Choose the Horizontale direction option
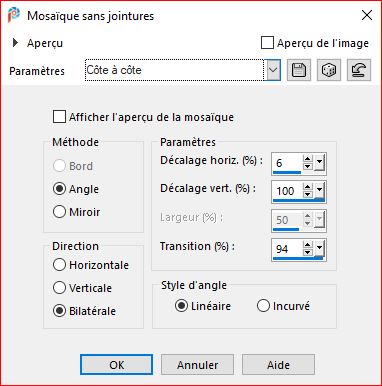382x386 pixels. (x=59, y=265)
